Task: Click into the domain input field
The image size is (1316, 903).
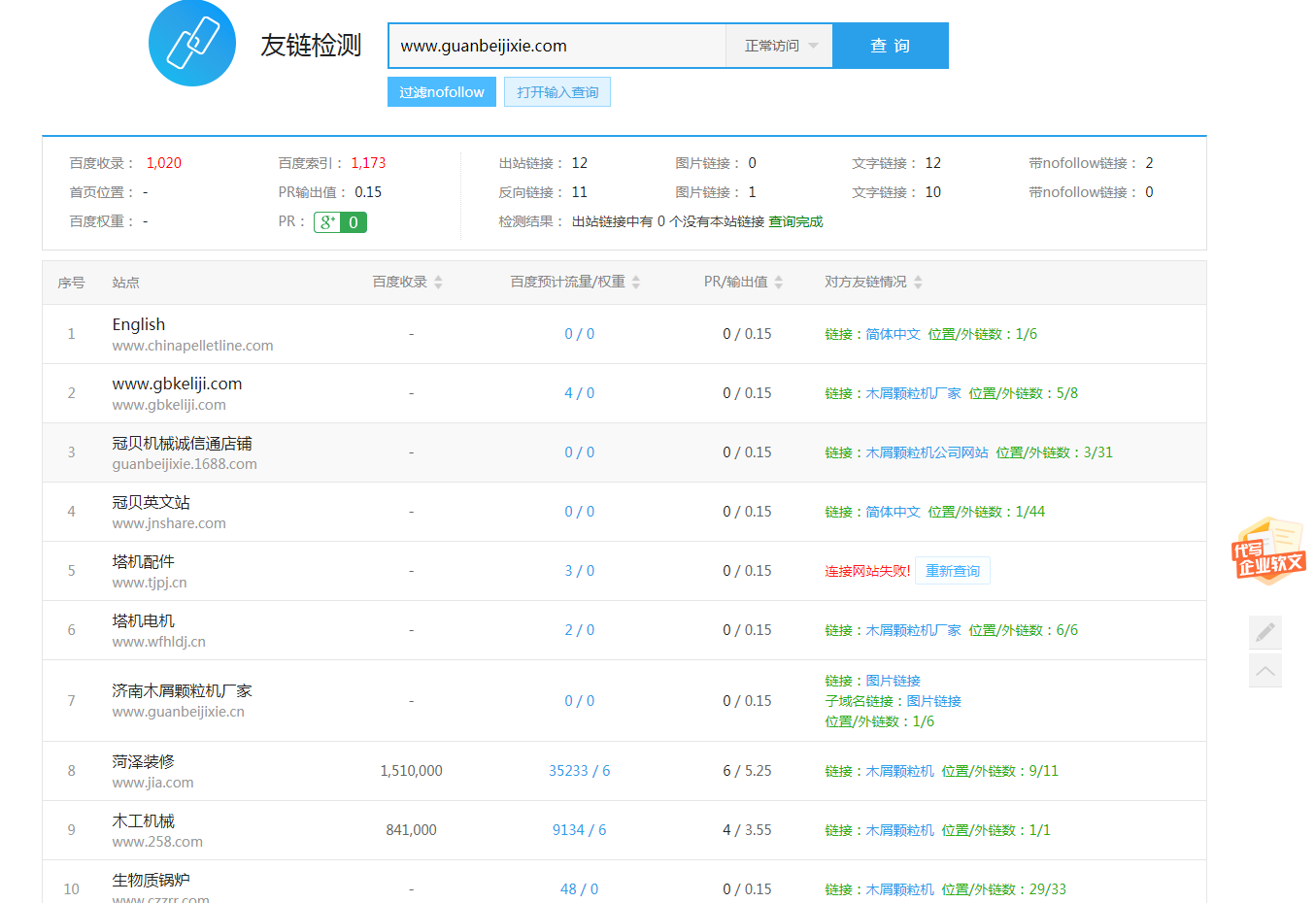Action: pos(557,46)
